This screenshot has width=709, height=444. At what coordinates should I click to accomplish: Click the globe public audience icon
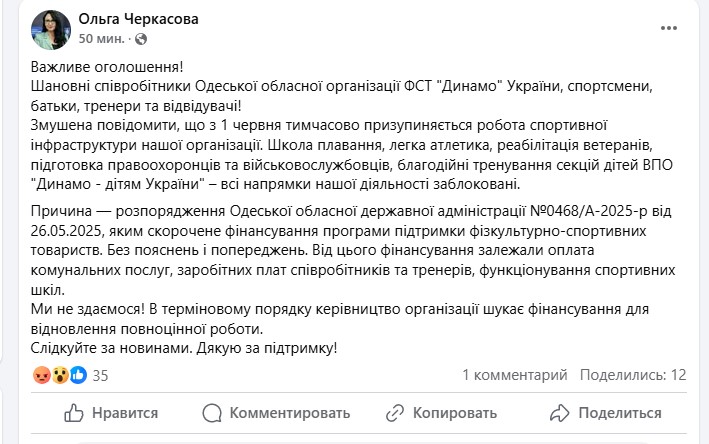[x=139, y=39]
